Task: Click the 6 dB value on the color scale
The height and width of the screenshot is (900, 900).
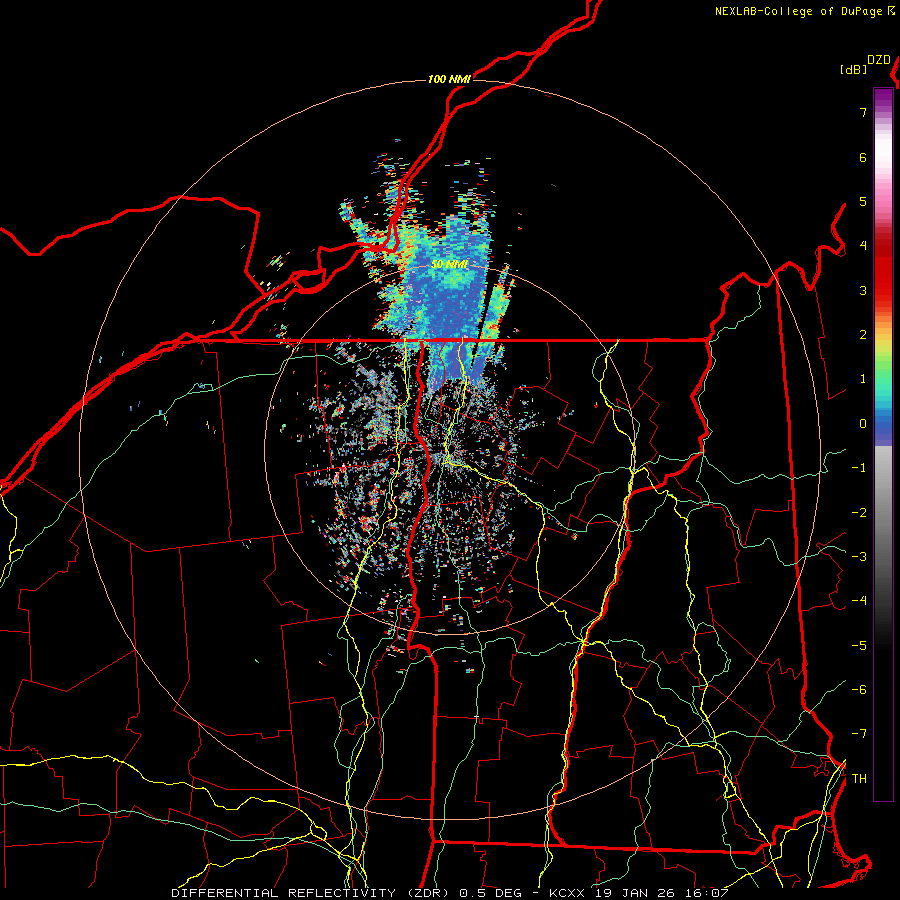Action: tap(863, 157)
